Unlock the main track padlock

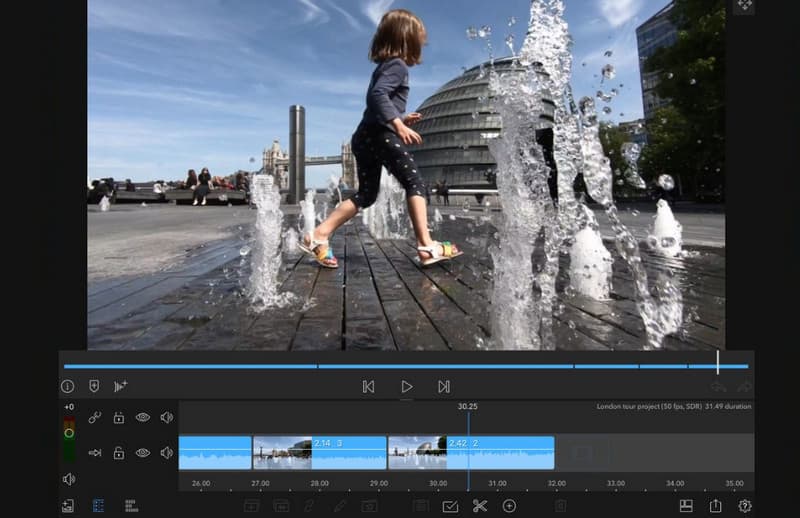coord(118,453)
